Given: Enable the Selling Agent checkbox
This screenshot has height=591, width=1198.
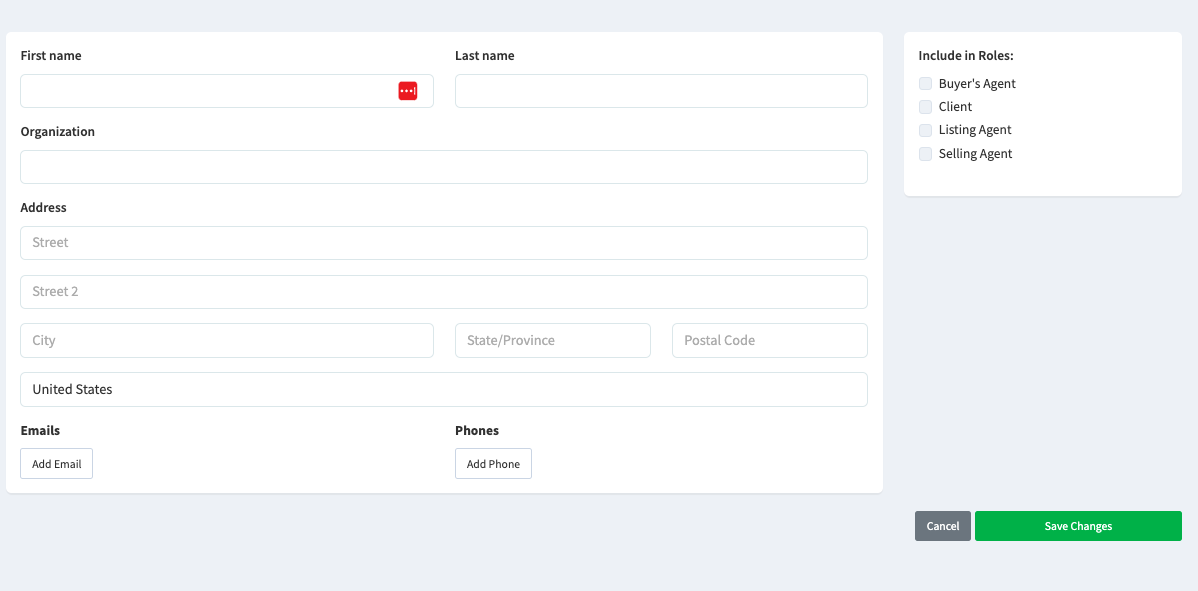Looking at the screenshot, I should 925,153.
